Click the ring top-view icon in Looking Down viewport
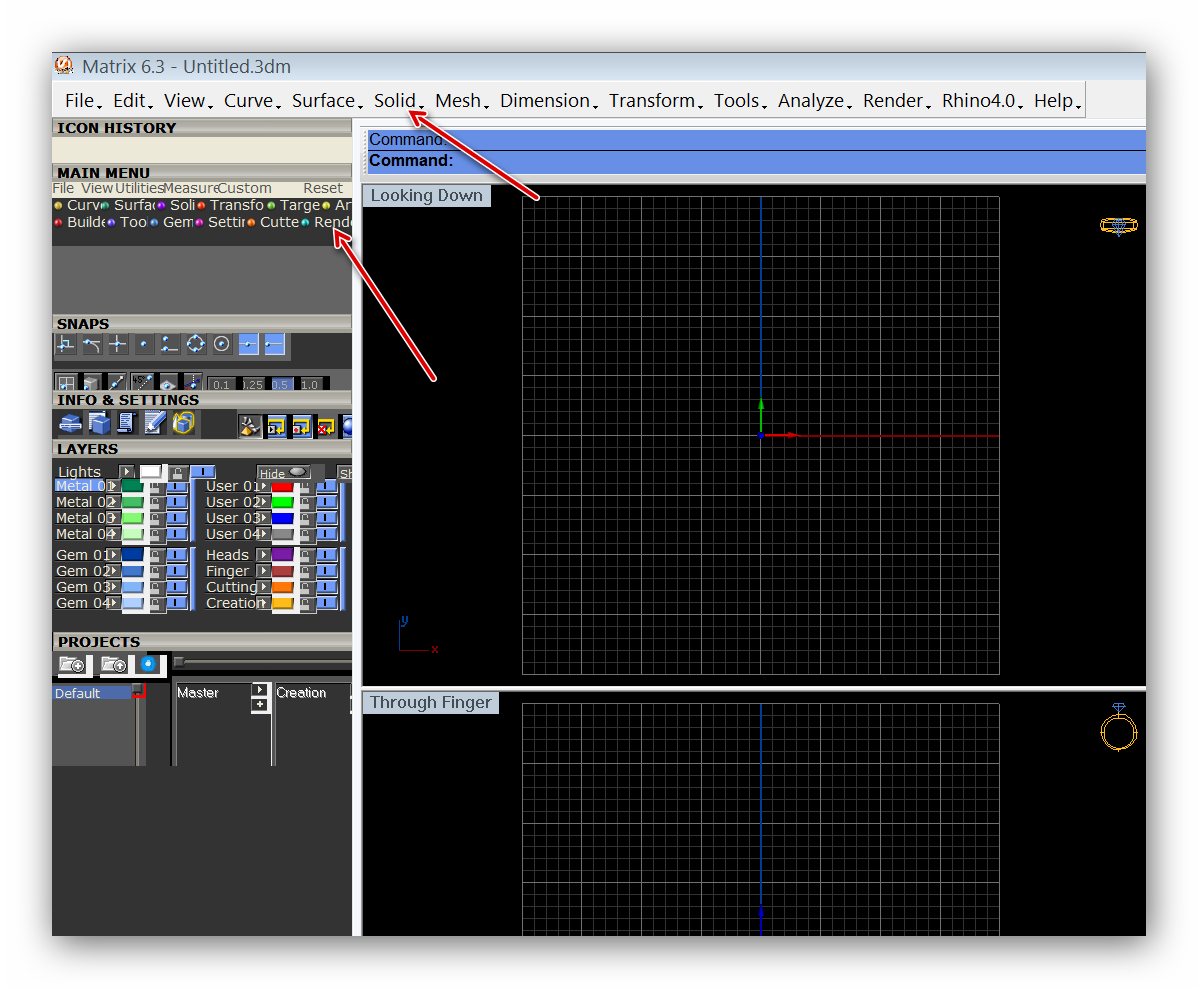 click(1119, 225)
